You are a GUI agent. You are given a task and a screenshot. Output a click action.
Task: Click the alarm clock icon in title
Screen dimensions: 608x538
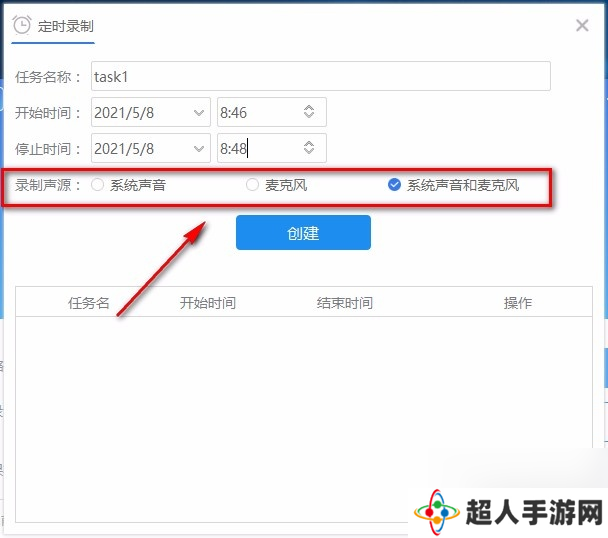(x=21, y=25)
